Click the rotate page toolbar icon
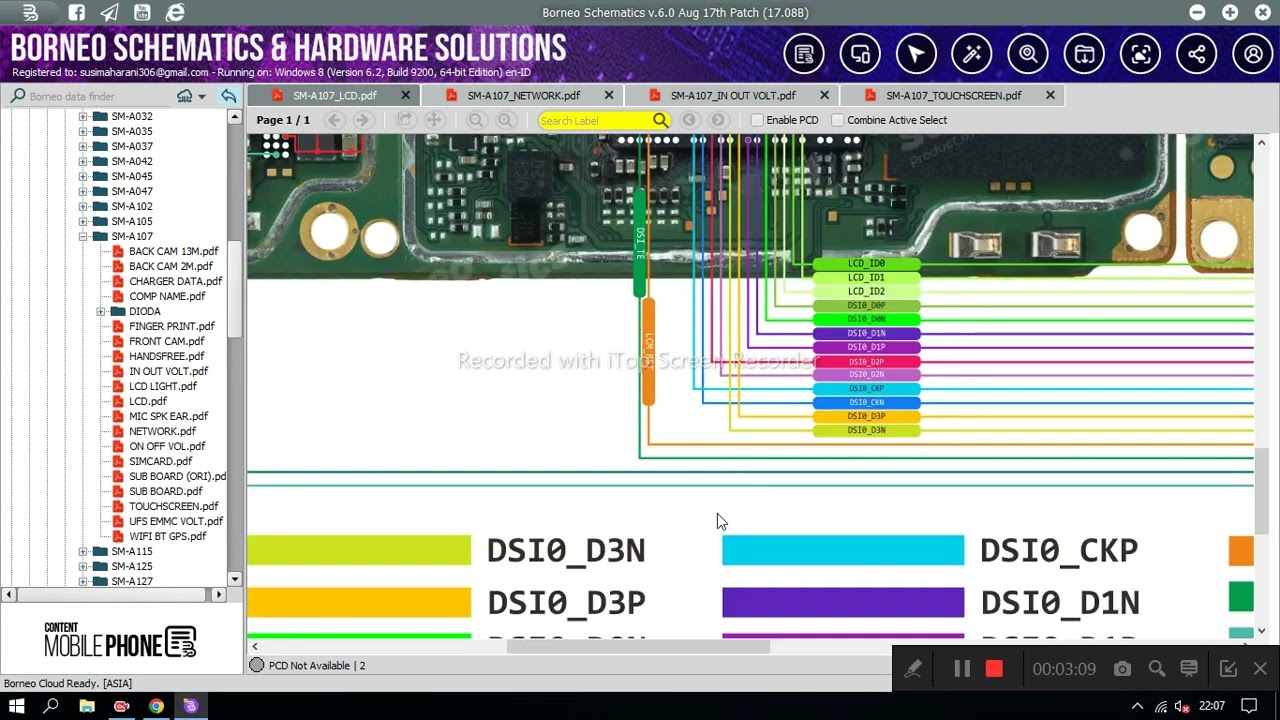This screenshot has width=1280, height=720. pyautogui.click(x=405, y=120)
